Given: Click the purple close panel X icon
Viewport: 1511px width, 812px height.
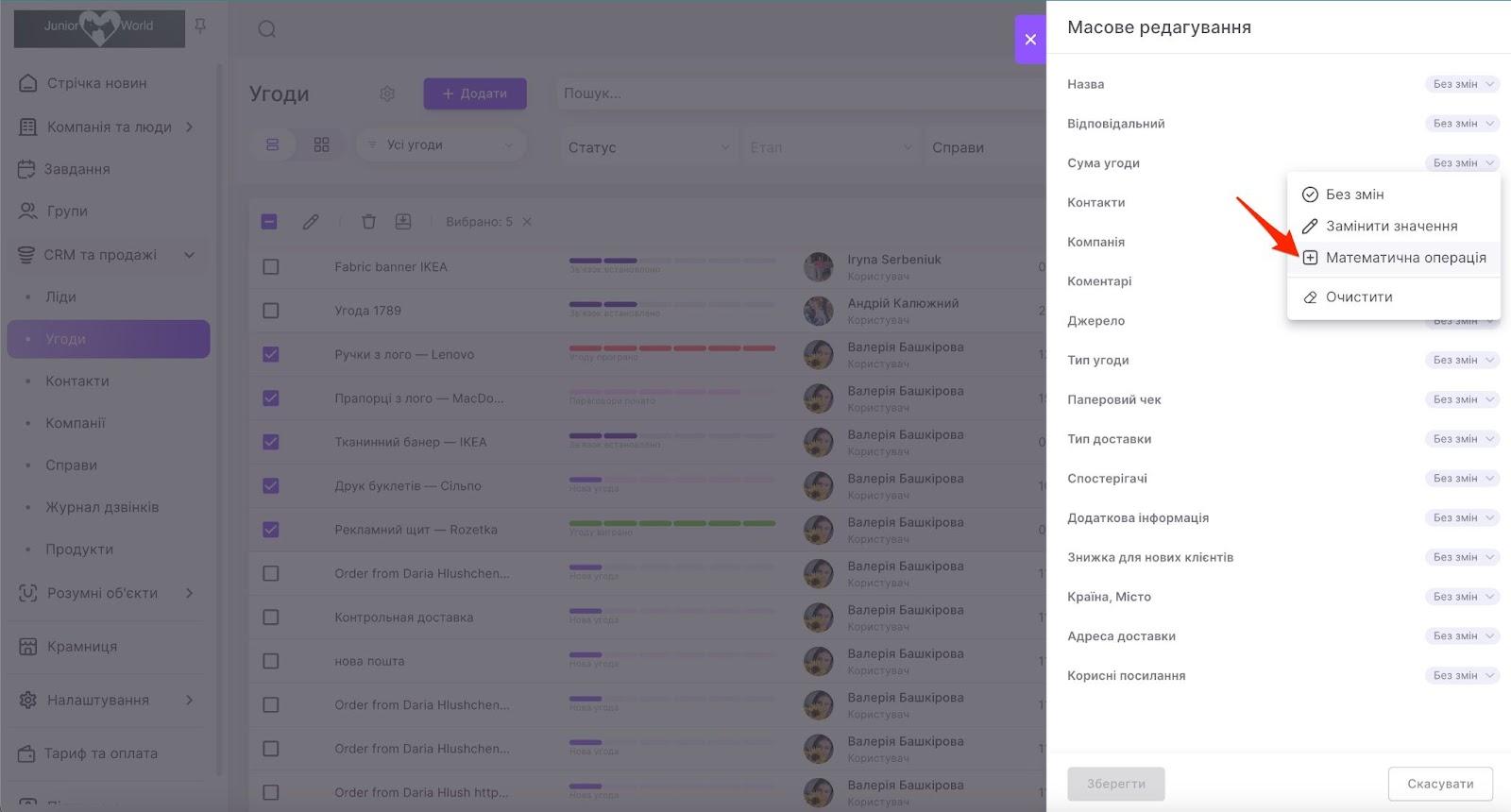Looking at the screenshot, I should (x=1030, y=40).
